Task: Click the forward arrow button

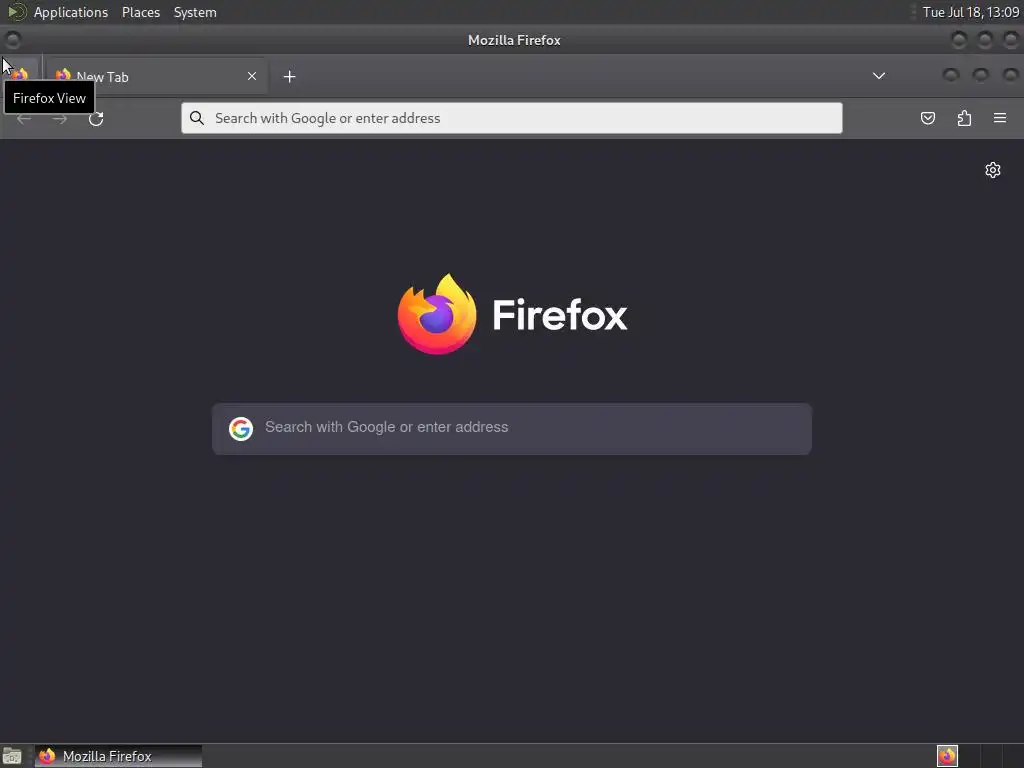Action: click(x=60, y=118)
